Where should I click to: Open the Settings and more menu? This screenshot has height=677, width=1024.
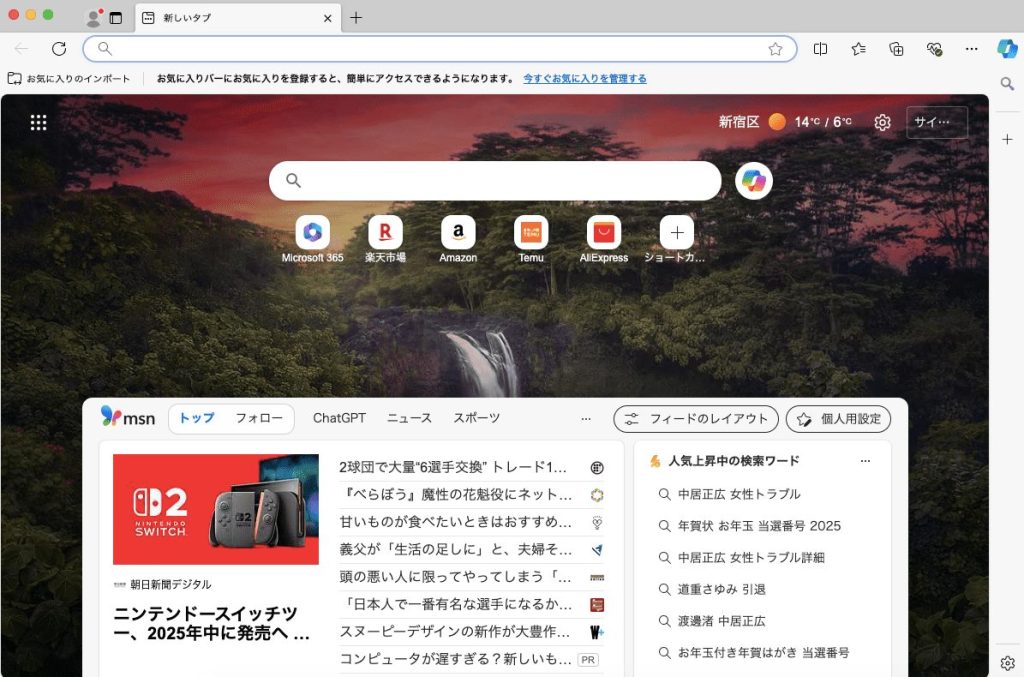971,48
